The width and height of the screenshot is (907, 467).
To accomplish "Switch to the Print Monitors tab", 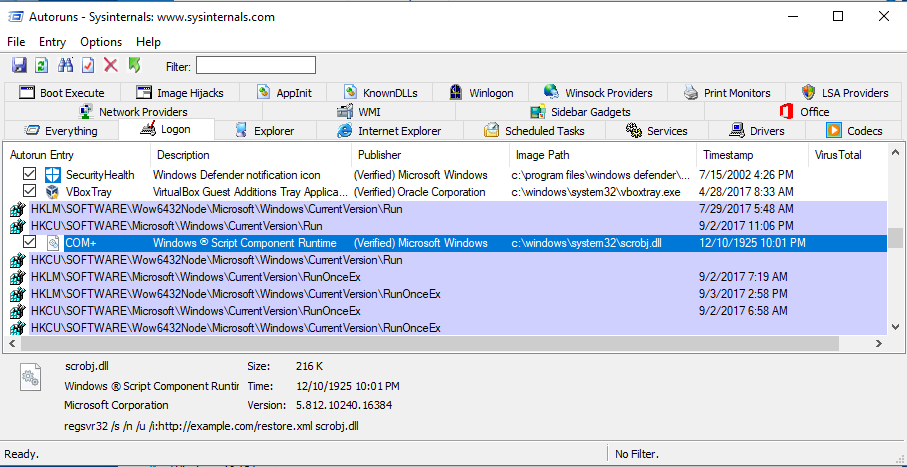I will point(727,93).
